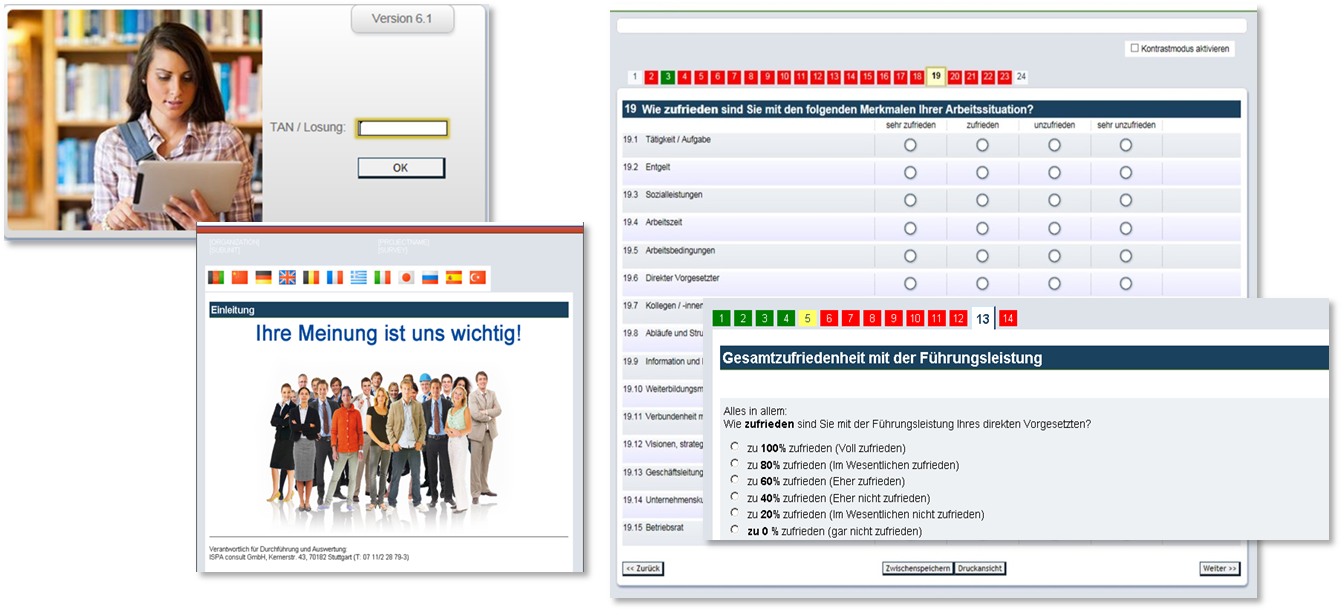Choose the United Kingdom flag language
Screen dimensions: 1342x611
click(x=287, y=277)
